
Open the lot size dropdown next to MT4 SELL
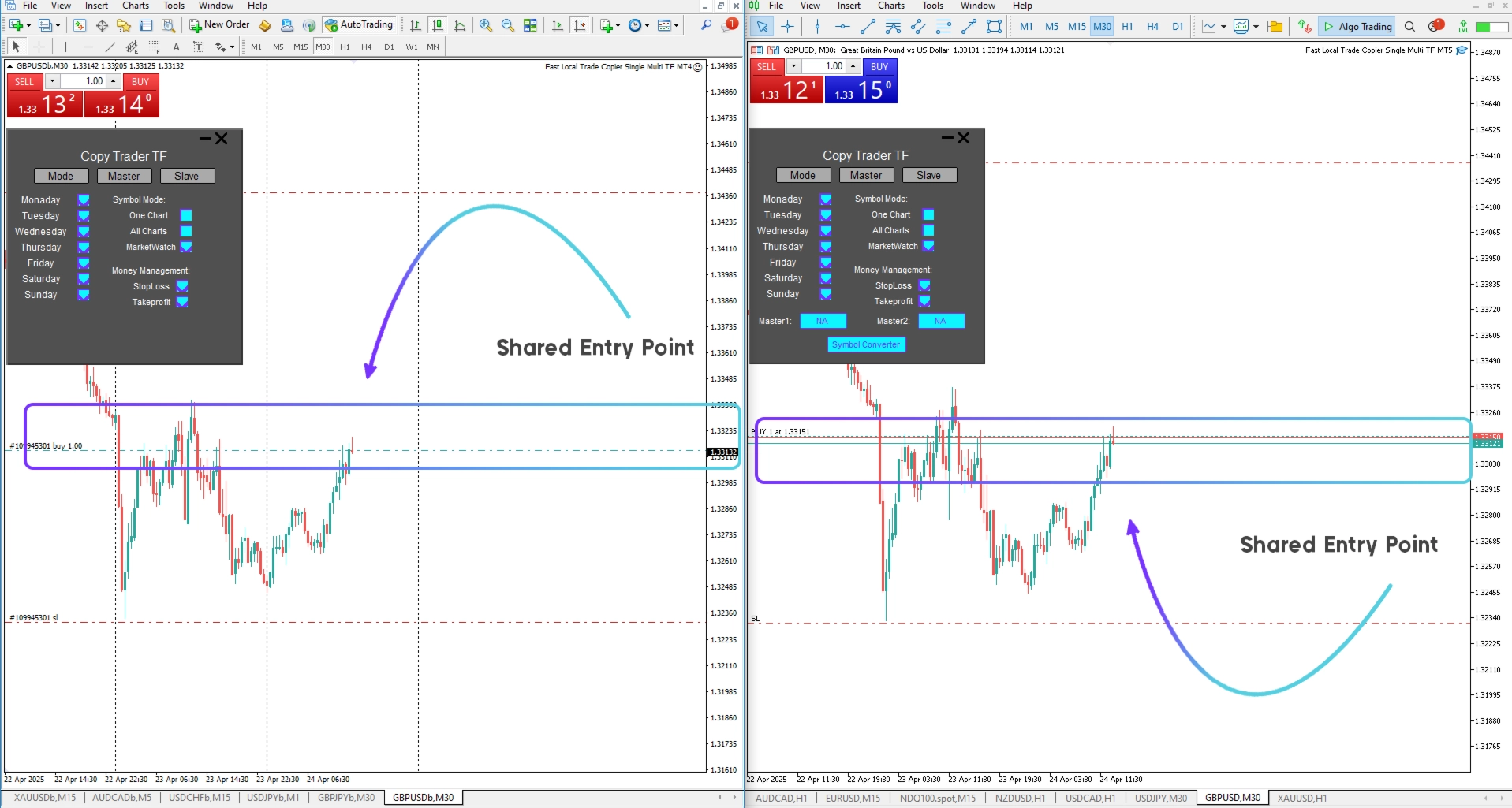pyautogui.click(x=52, y=81)
